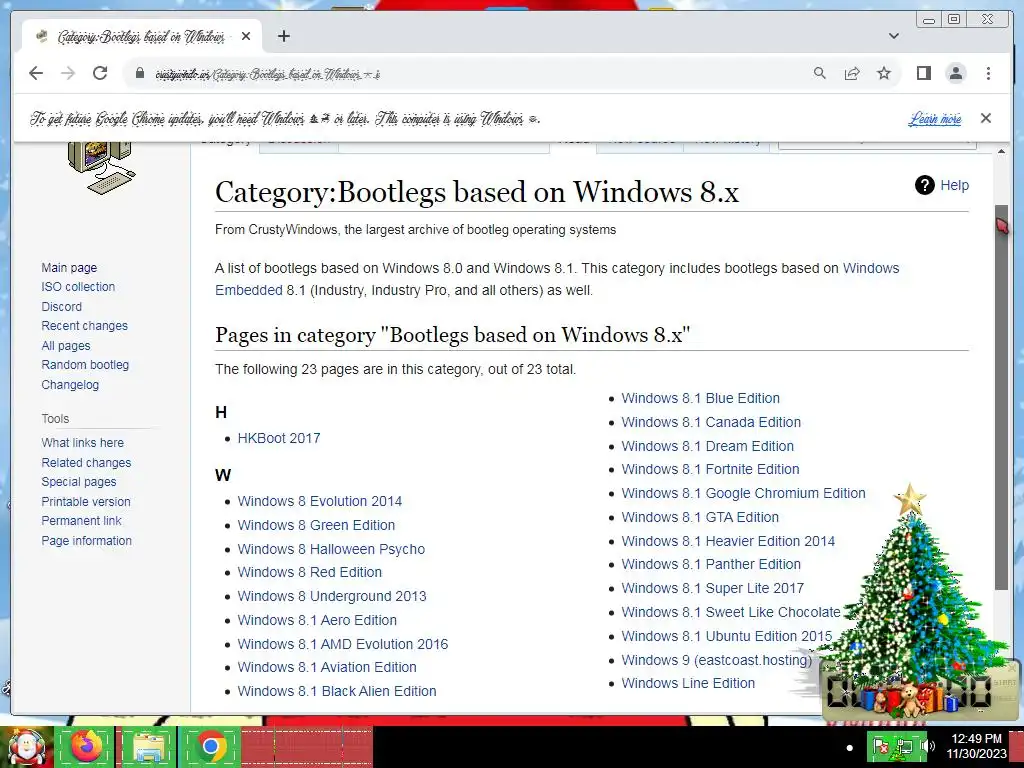Screen dimensions: 1024x768
Task: Open Windows 8.1 Fortnite Edition
Action: (x=711, y=469)
